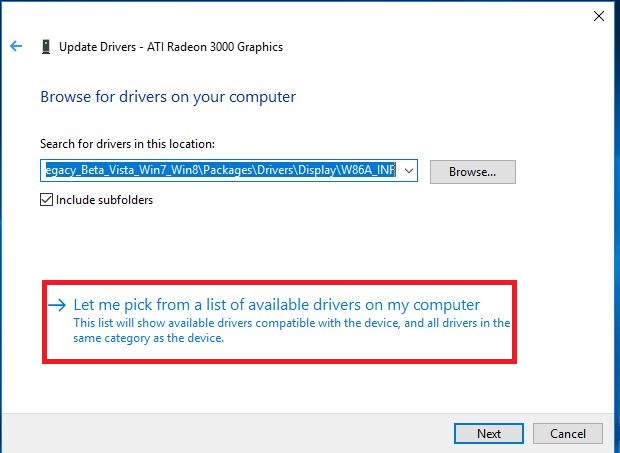
Task: Open Let me pick from a list link
Action: (x=277, y=305)
